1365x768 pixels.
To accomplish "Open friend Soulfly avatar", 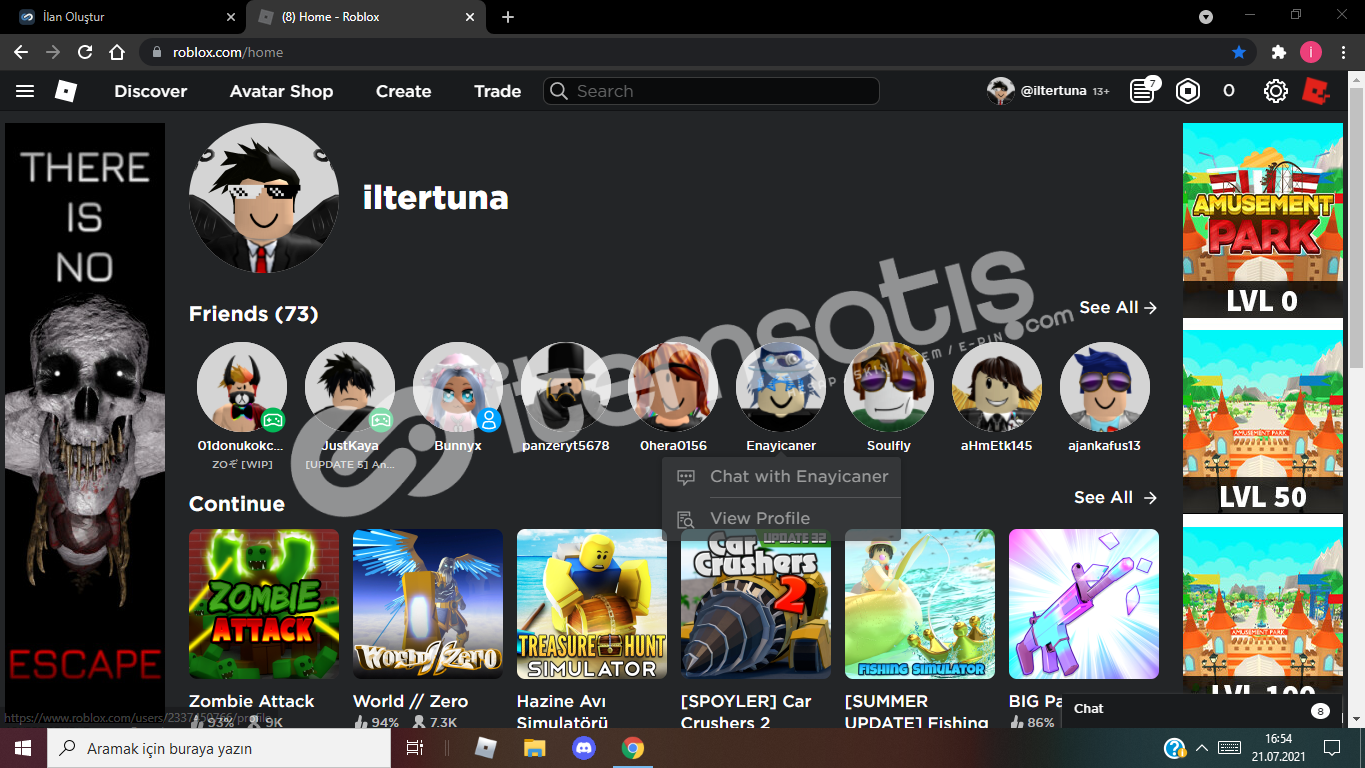I will tap(889, 387).
